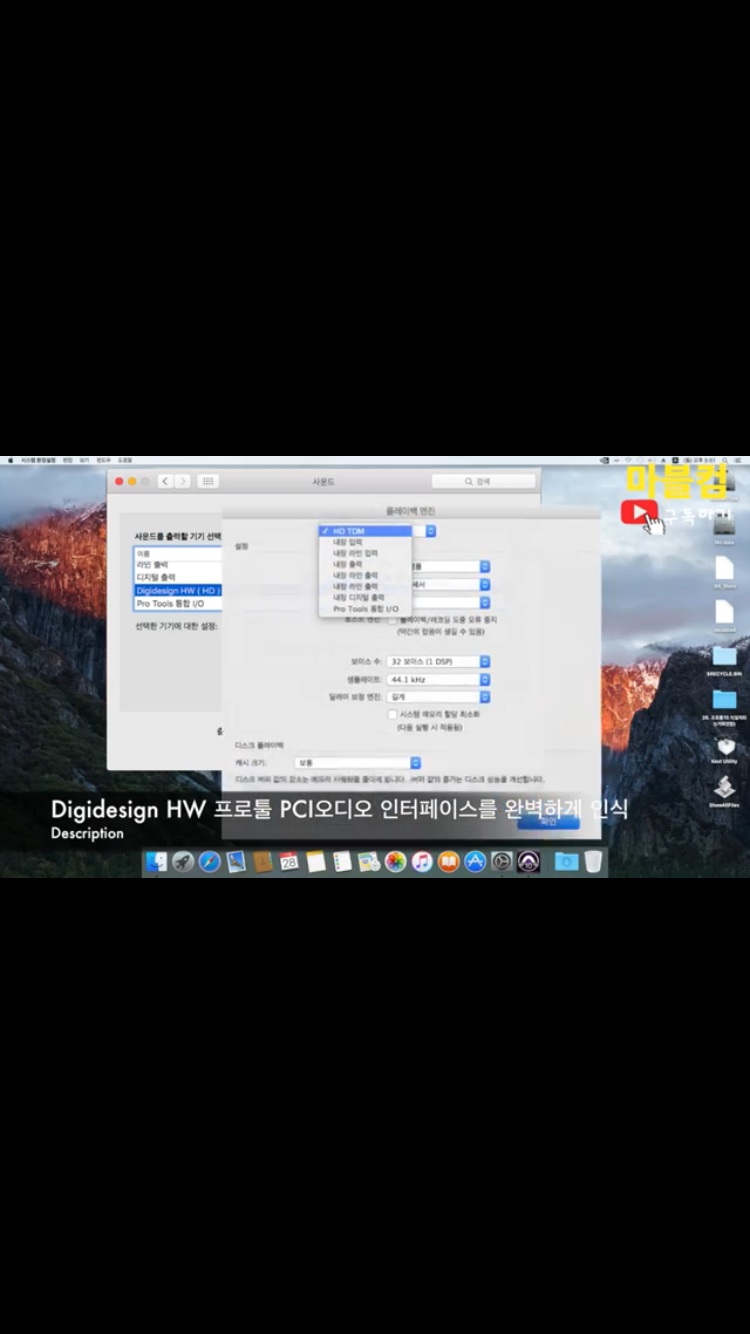Choose 내장 출력 in engine list
750x1334 pixels.
click(365, 564)
